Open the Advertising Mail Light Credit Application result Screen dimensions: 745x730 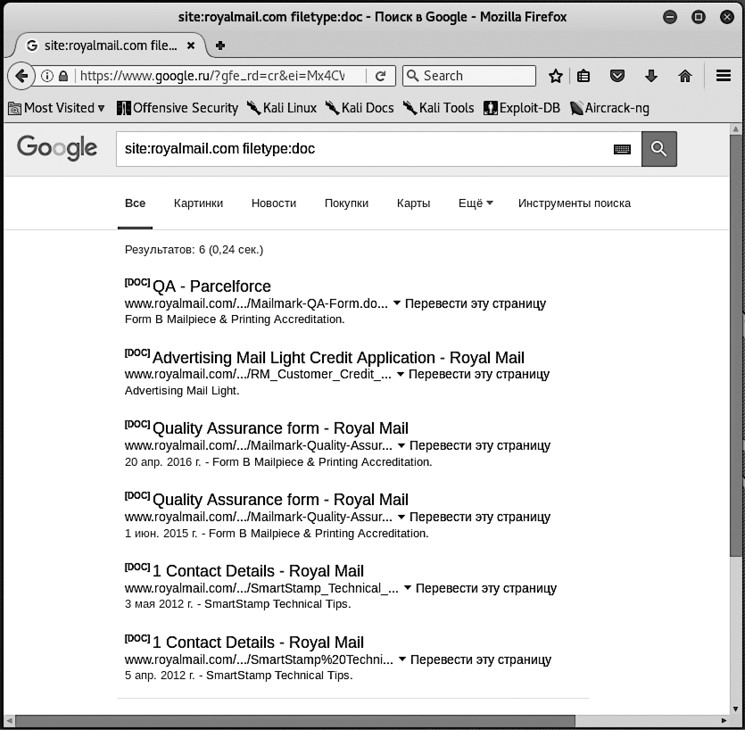click(x=338, y=358)
